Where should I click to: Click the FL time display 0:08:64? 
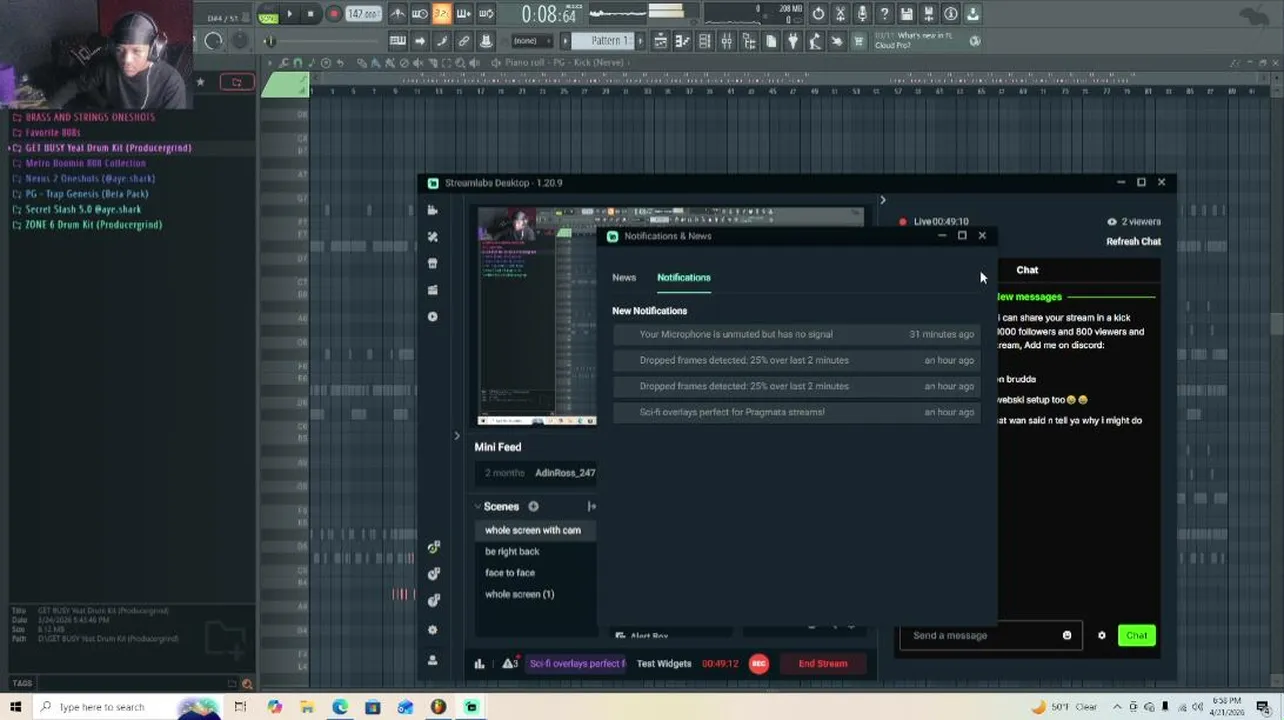(550, 14)
